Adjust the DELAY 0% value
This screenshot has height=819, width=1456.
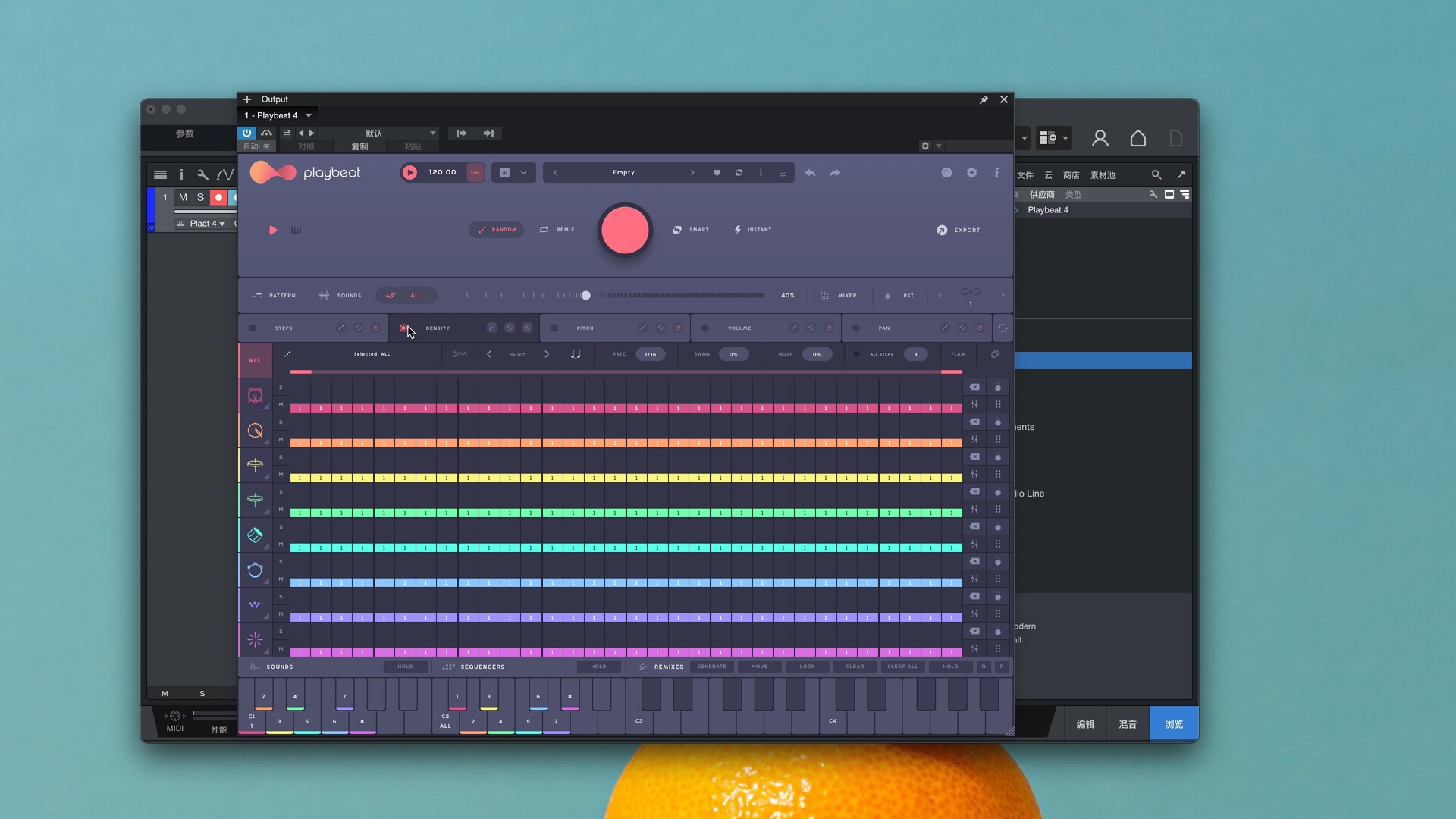[817, 354]
